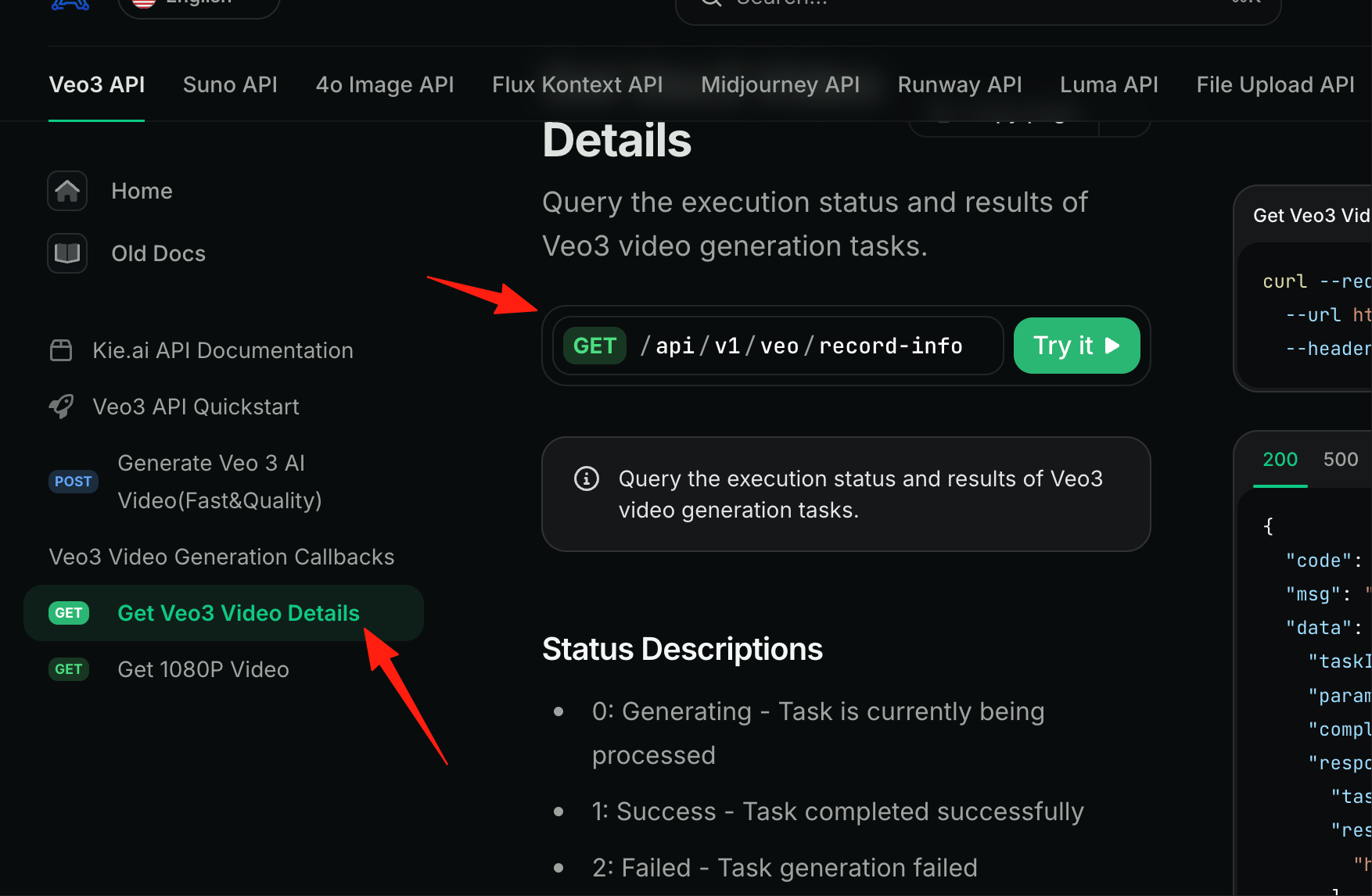Screen dimensions: 1372x896
Task: Open the Luma API tab
Action: tap(1109, 84)
